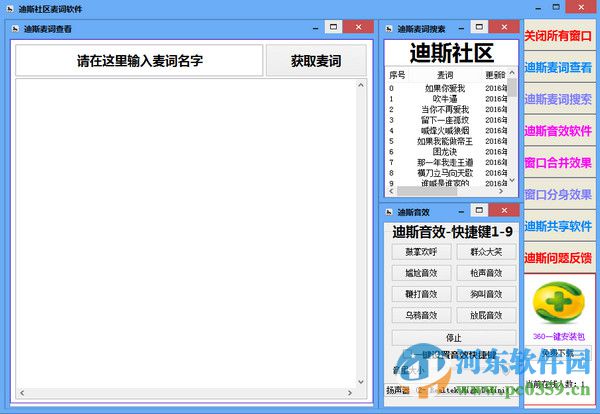600x414 pixels.
Task: Click the 更新 column header
Action: 494,75
